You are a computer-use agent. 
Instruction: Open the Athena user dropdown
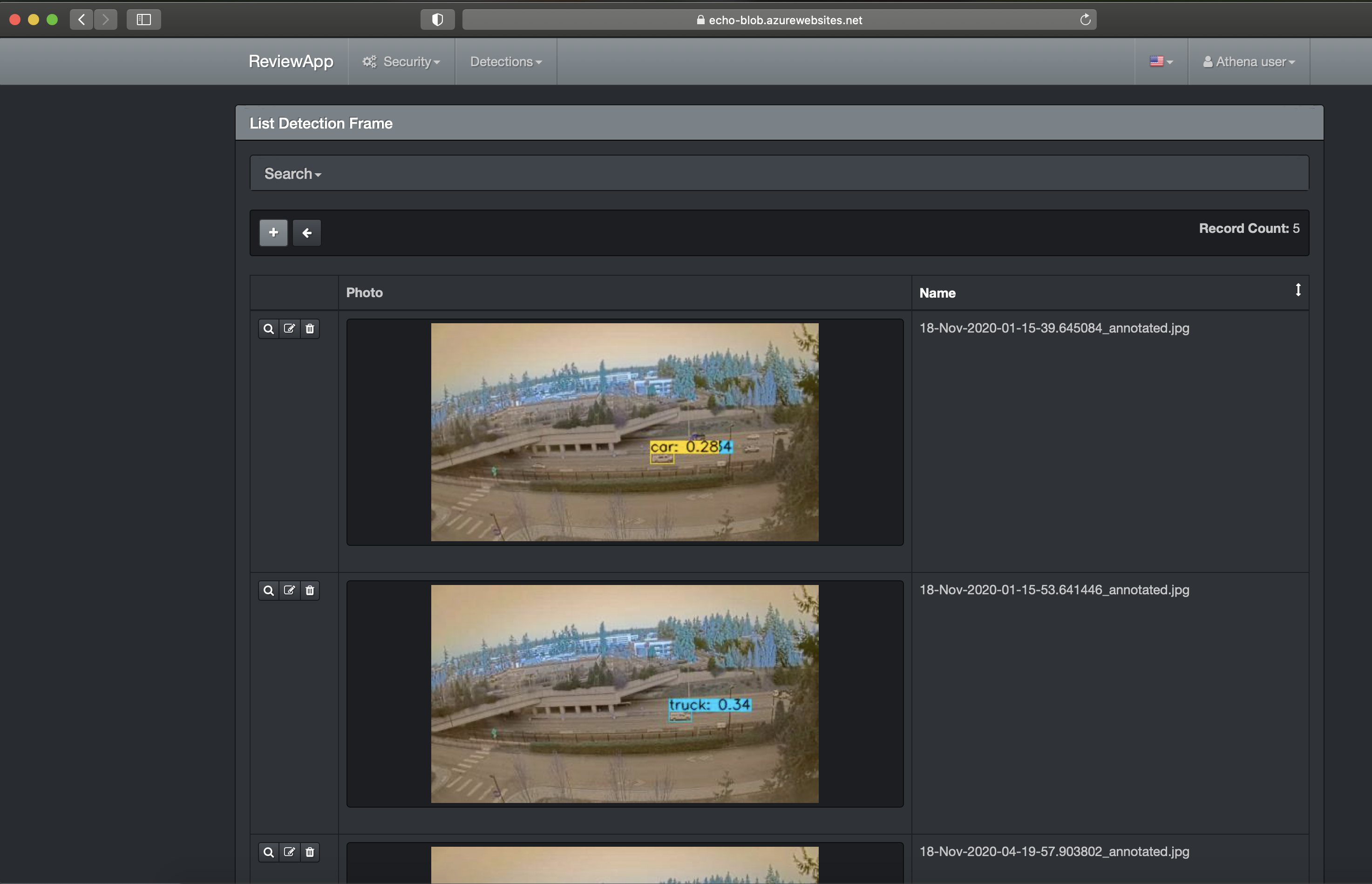[x=1249, y=61]
